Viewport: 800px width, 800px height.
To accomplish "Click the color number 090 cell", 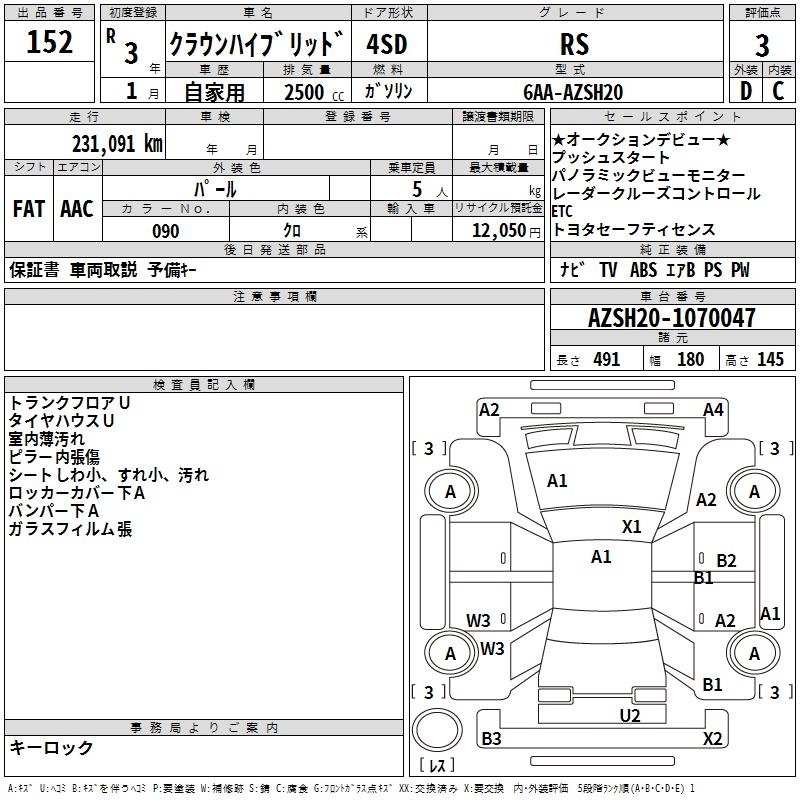I will (166, 231).
